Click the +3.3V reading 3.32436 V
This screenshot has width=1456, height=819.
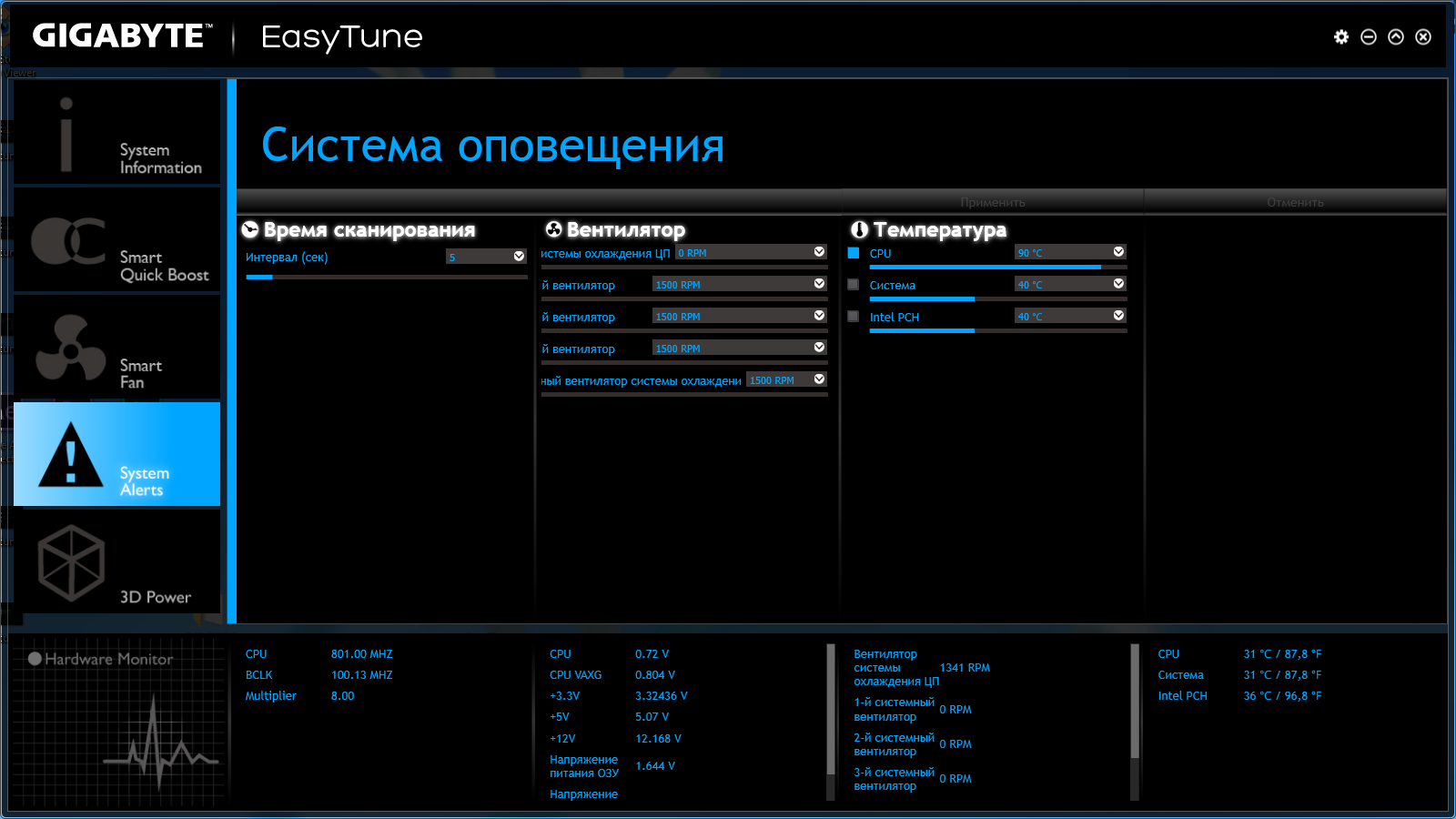click(x=662, y=696)
